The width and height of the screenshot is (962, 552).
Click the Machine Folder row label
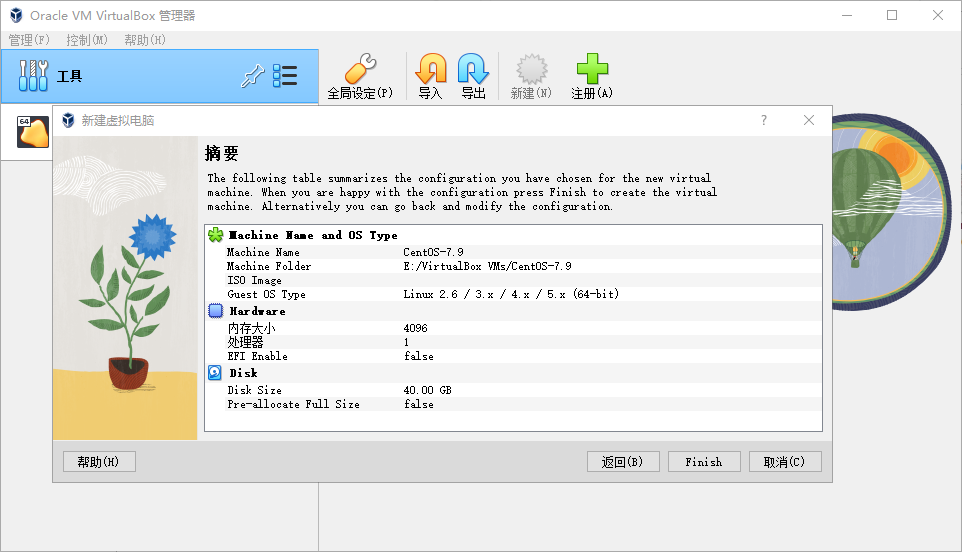(269, 266)
